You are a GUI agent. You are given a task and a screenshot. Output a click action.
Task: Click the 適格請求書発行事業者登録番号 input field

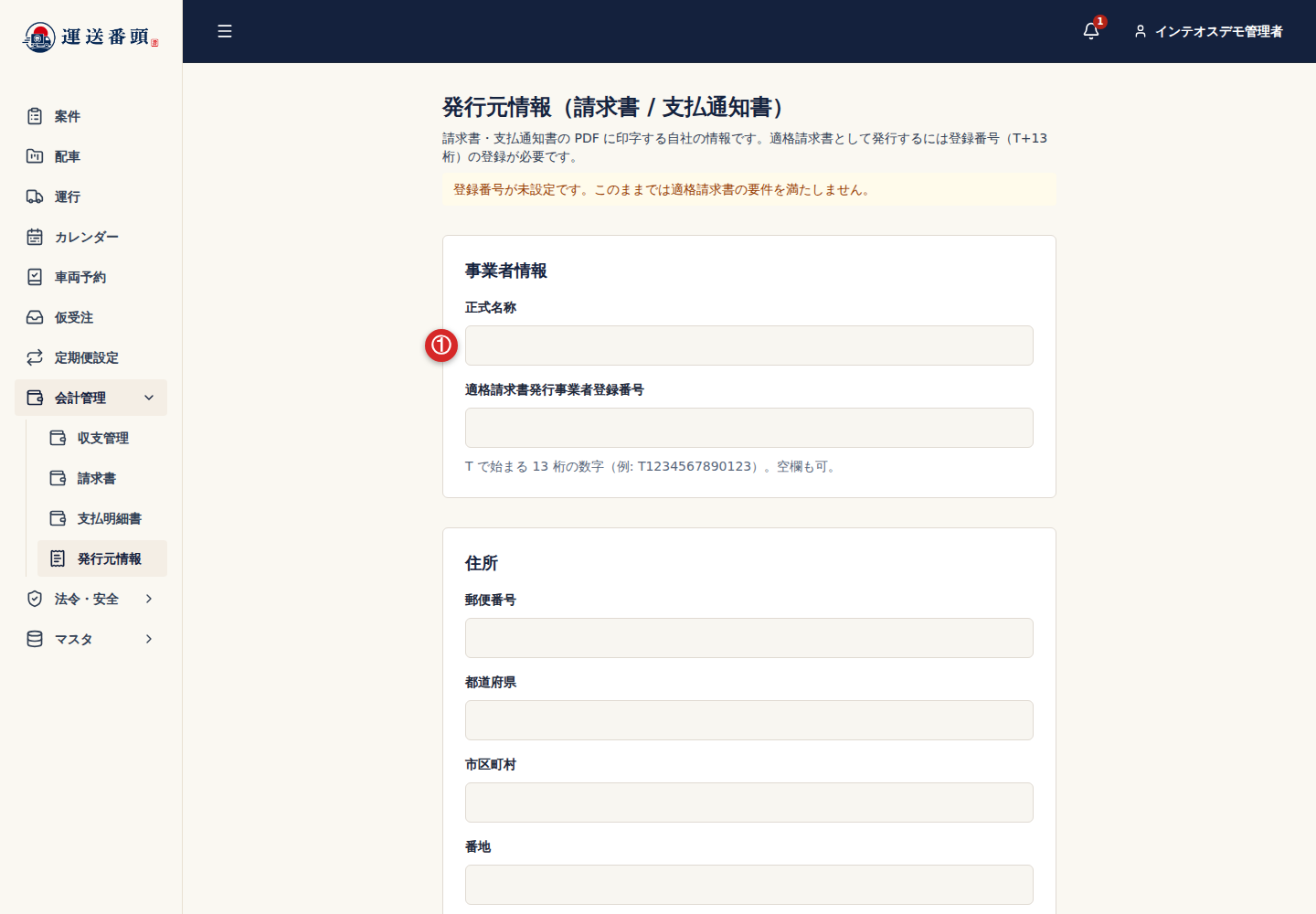[x=749, y=428]
